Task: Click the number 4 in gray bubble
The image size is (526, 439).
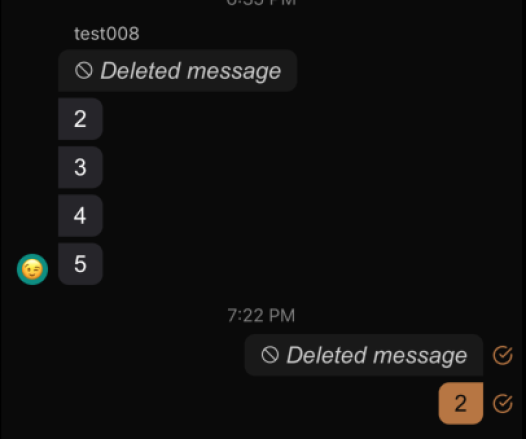Action: pos(80,216)
